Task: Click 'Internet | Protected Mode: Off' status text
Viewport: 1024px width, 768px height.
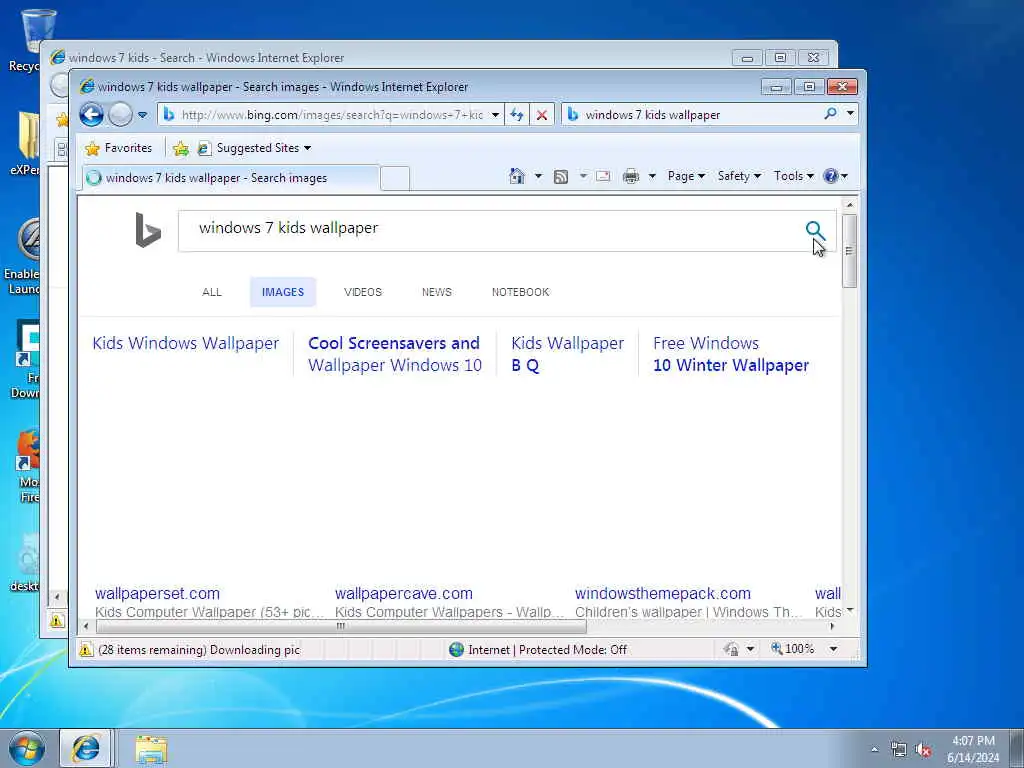Action: click(547, 650)
